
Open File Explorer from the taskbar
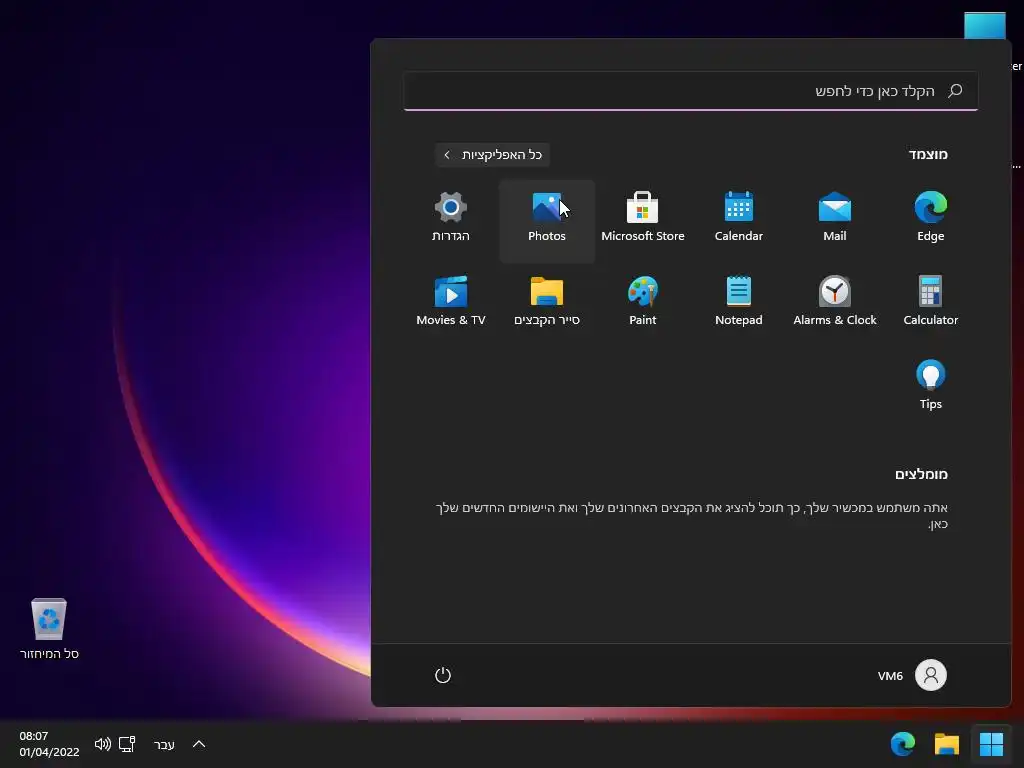point(946,744)
